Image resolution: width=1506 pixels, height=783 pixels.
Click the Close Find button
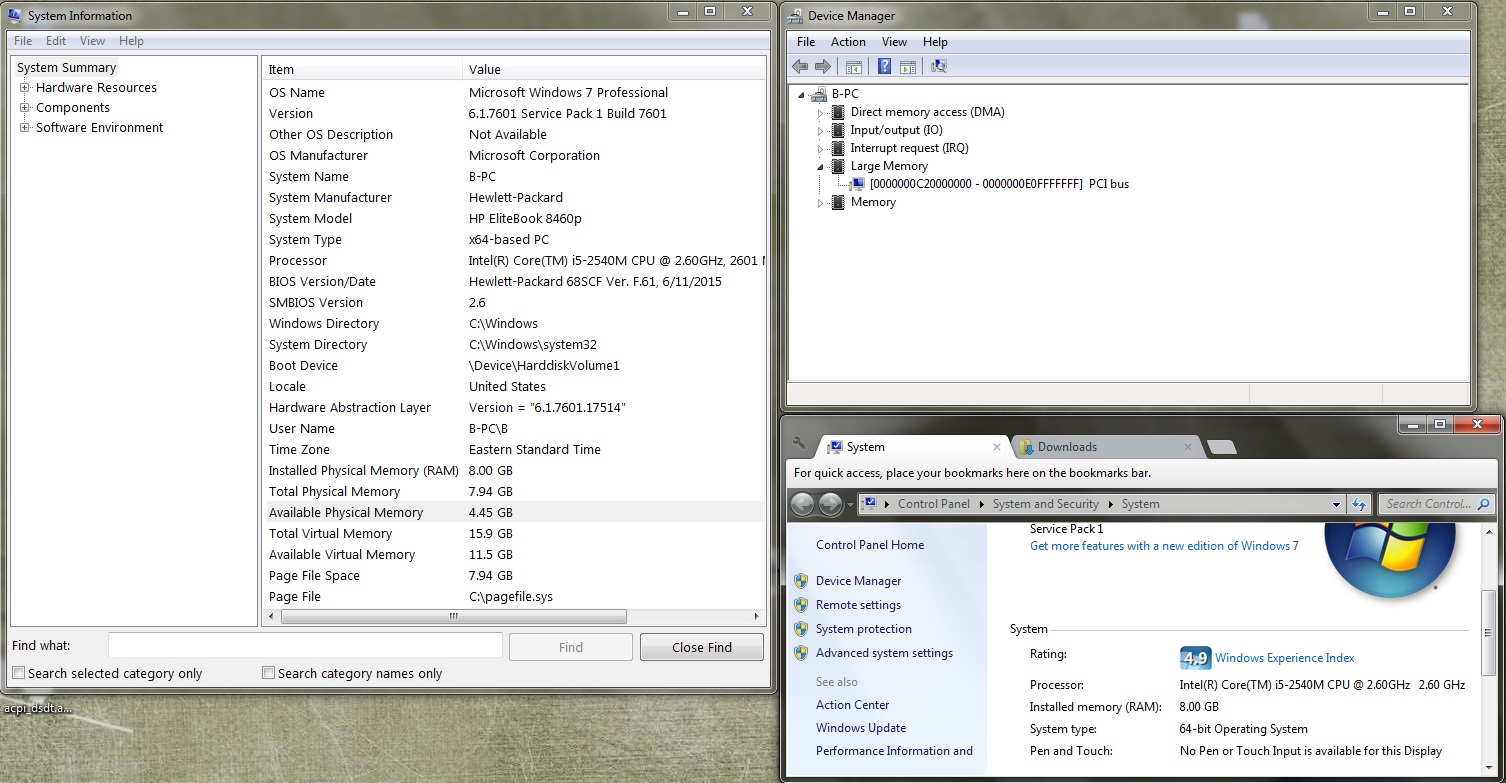click(x=702, y=647)
